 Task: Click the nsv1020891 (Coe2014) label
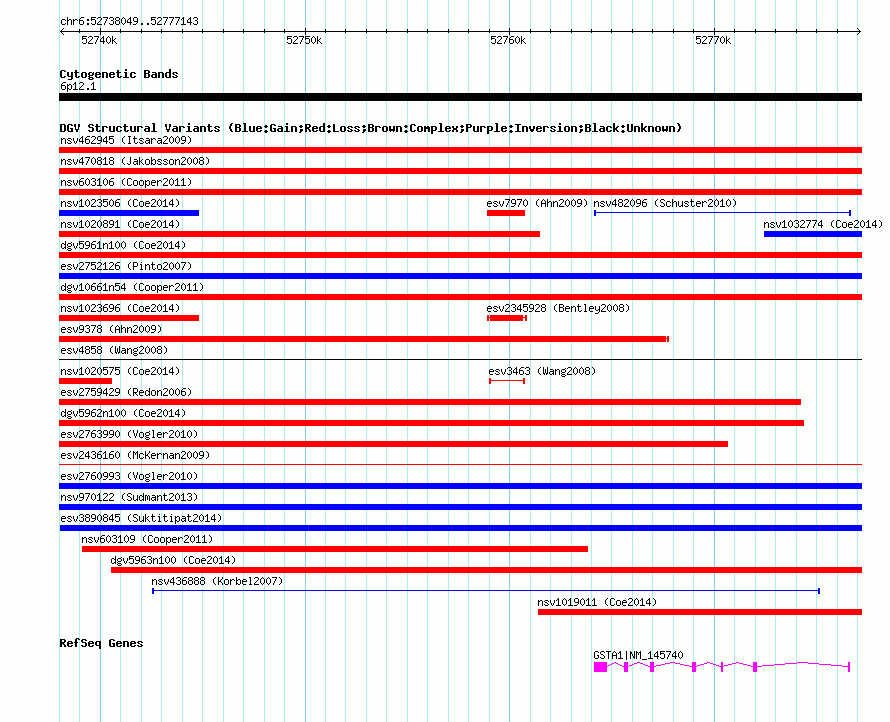120,224
